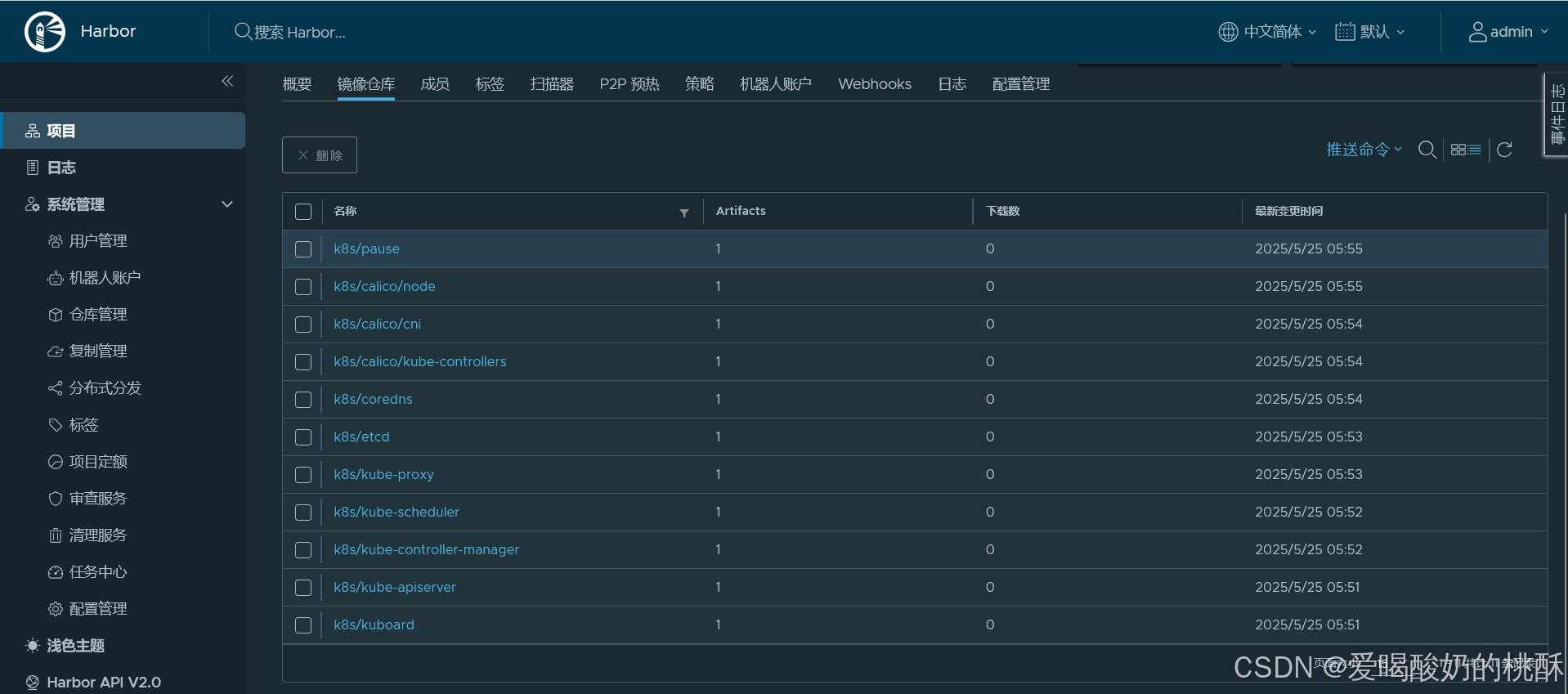Viewport: 1568px width, 694px height.
Task: Open the 项目 sidebar item
Action: pos(123,131)
